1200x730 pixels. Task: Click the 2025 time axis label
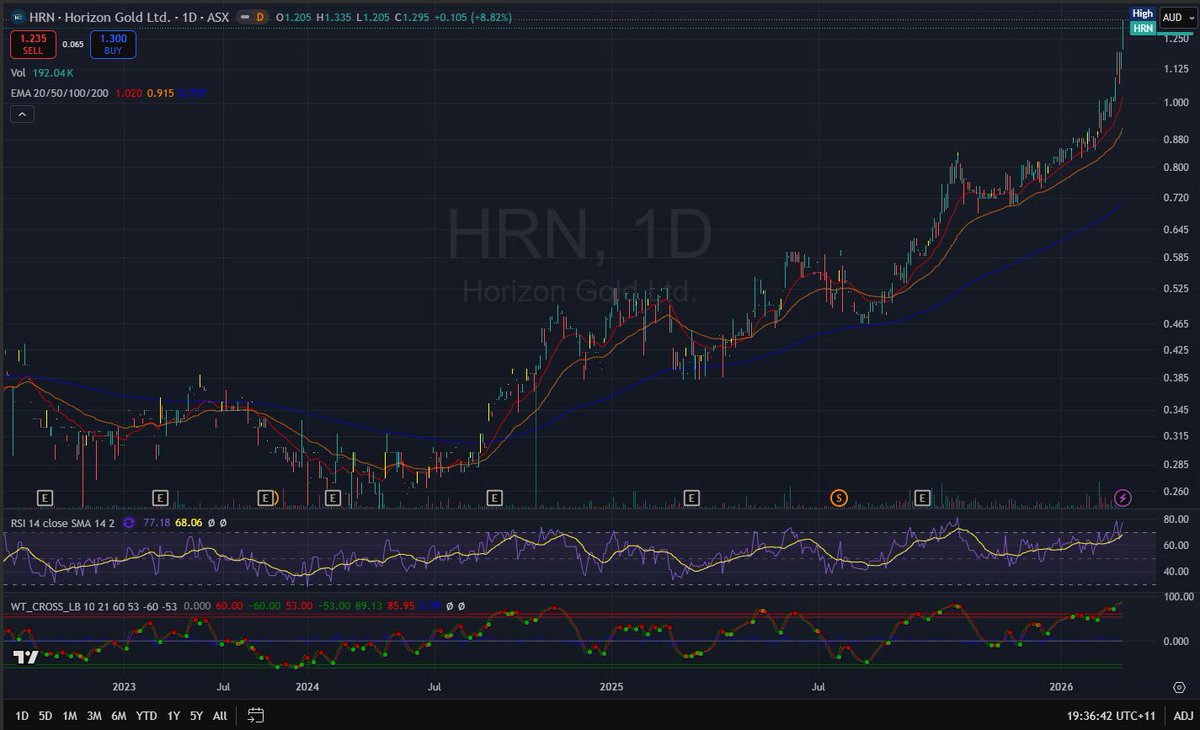point(611,687)
